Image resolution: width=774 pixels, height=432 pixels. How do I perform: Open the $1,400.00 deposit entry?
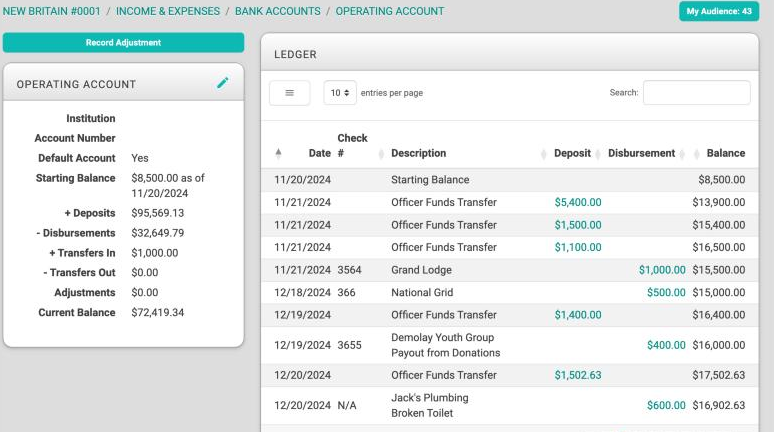(x=578, y=315)
